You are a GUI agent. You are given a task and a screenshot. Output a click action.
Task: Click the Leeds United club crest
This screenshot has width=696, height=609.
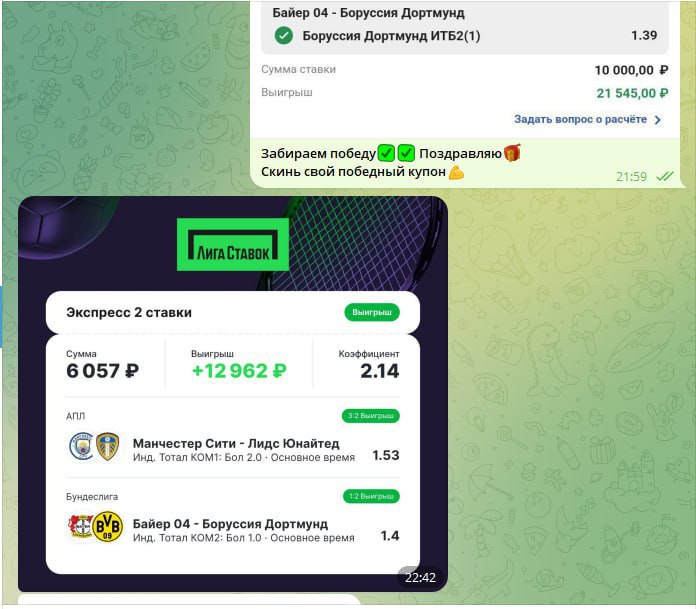tap(107, 447)
